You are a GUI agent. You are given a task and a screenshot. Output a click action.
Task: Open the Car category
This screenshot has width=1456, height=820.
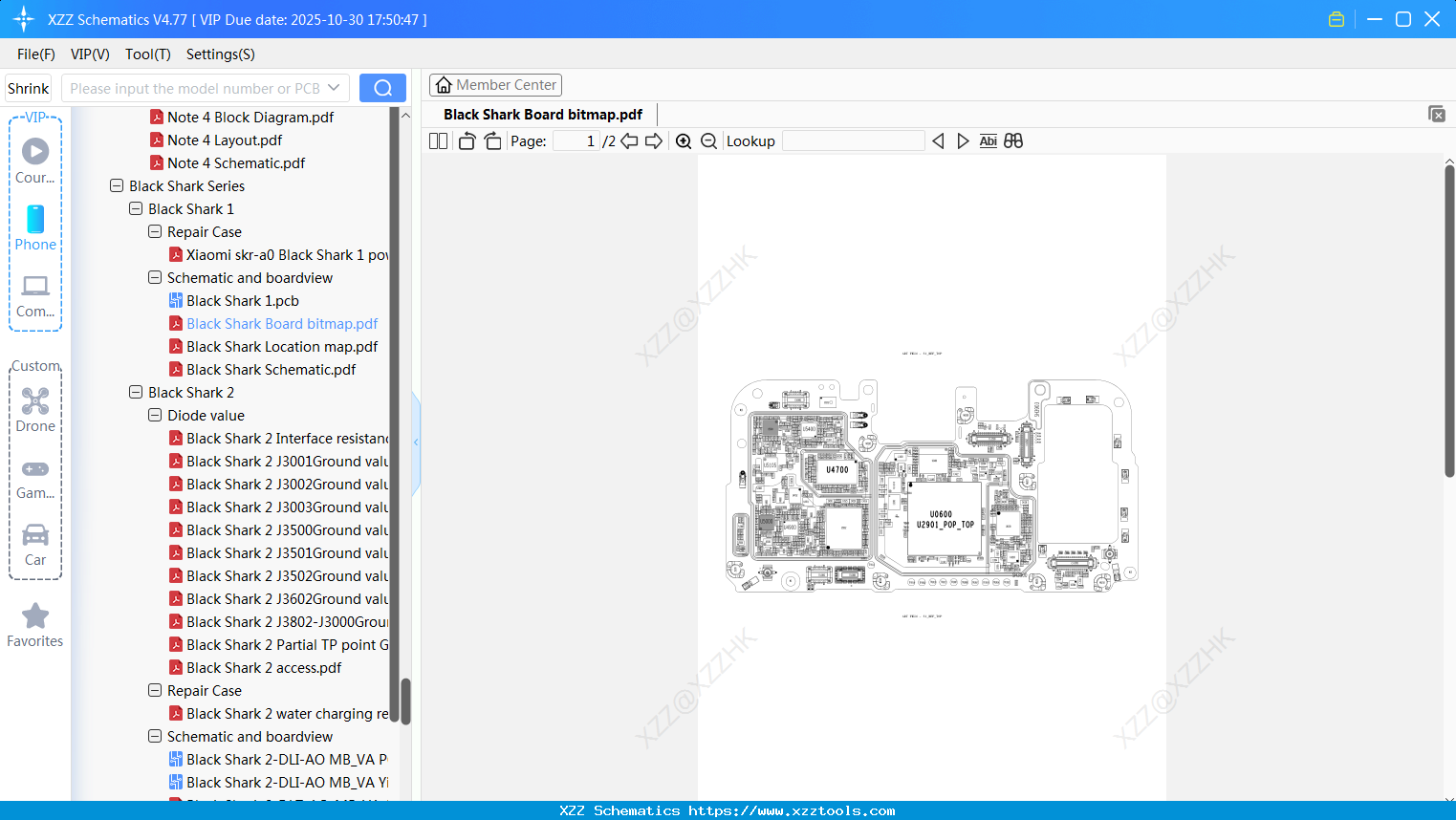[x=35, y=544]
